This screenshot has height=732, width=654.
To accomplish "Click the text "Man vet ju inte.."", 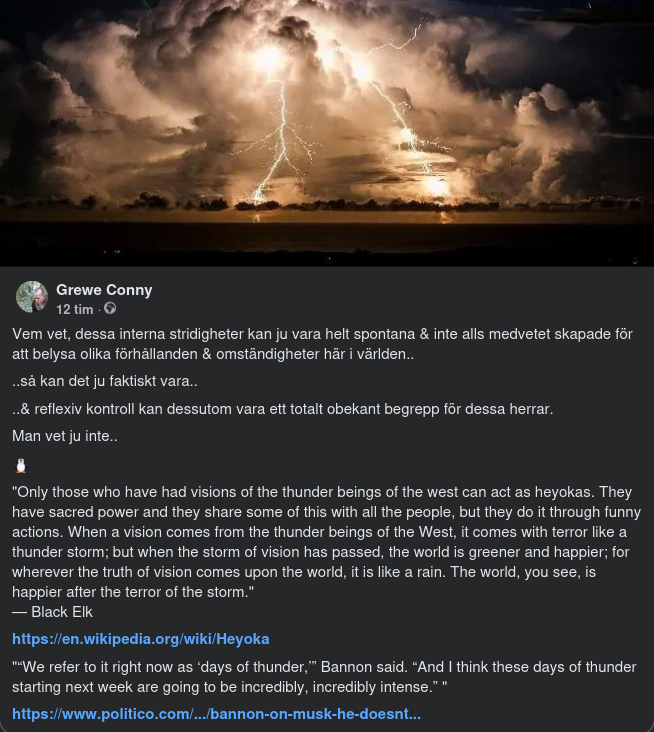I will (65, 435).
